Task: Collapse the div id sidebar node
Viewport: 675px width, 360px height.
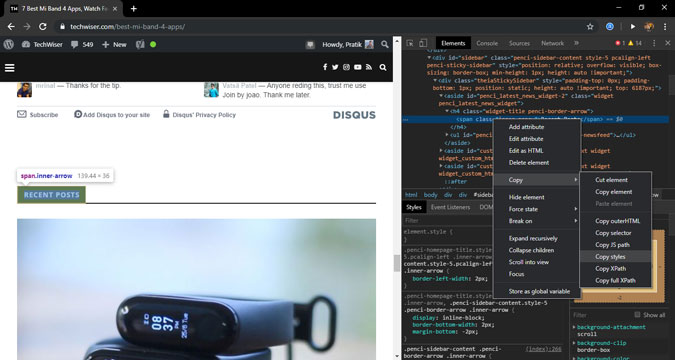Action: point(429,58)
